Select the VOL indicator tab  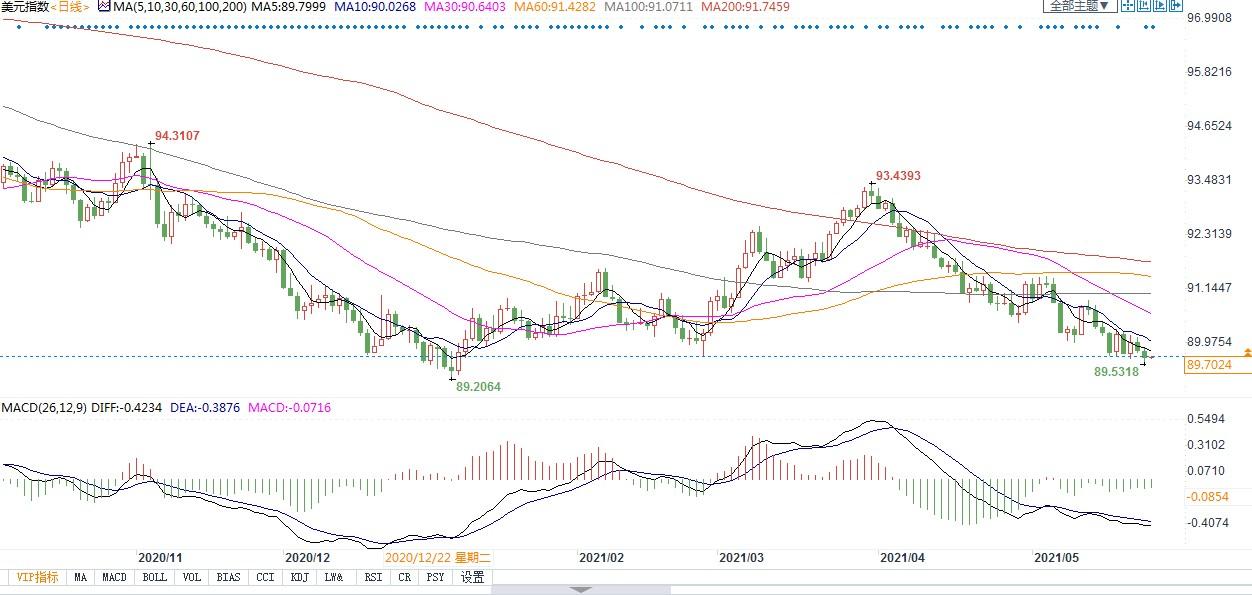[x=192, y=577]
